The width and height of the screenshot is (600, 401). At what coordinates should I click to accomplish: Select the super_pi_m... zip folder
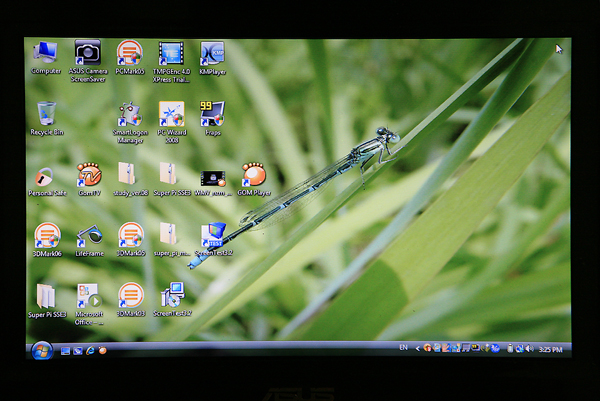[172, 240]
